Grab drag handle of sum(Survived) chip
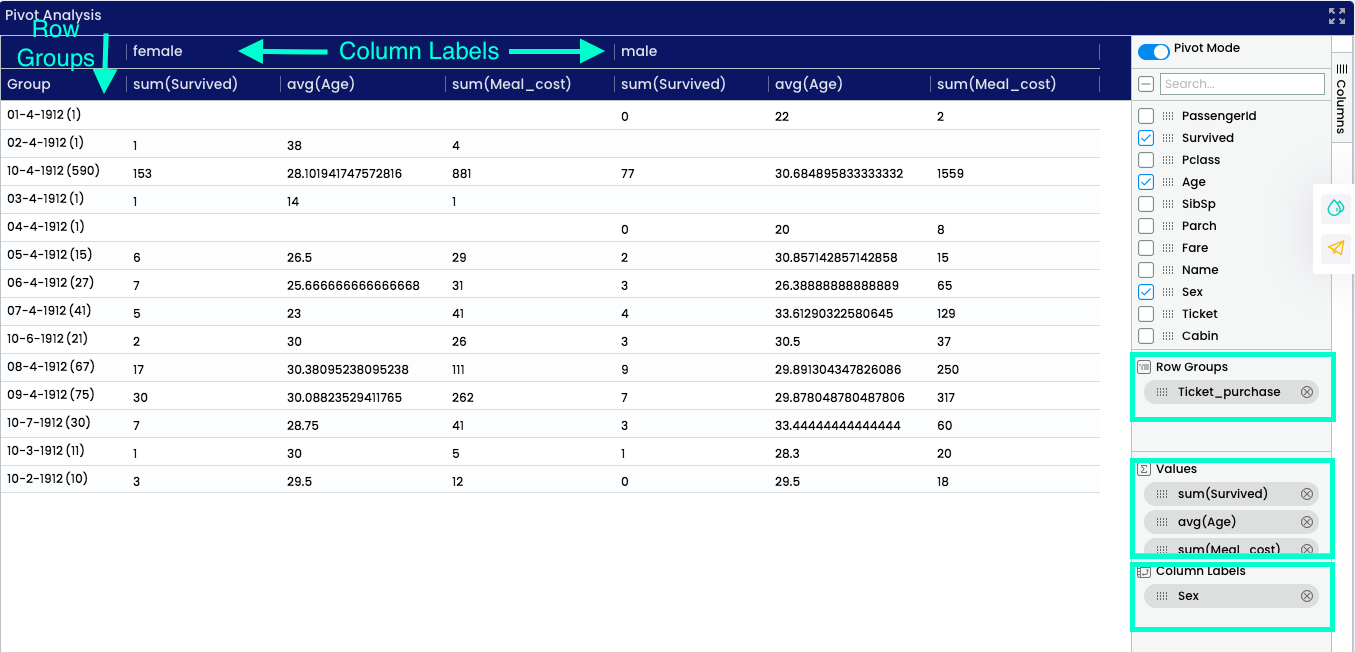This screenshot has height=652, width=1355. tap(1162, 494)
